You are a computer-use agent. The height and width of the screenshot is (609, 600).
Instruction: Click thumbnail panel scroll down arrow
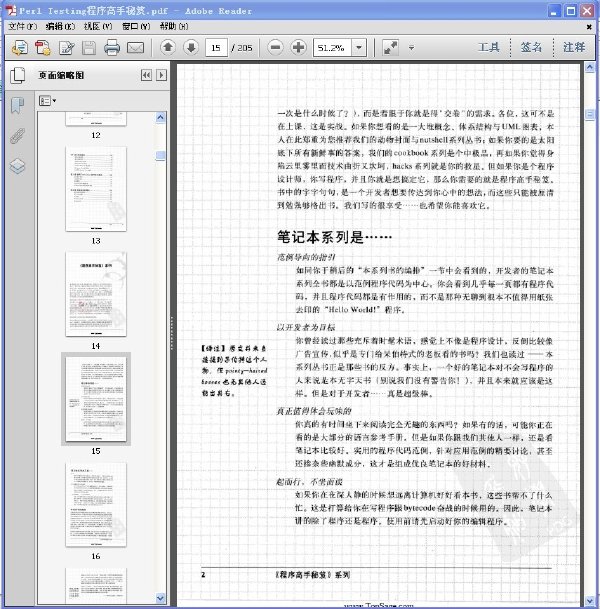click(160, 599)
